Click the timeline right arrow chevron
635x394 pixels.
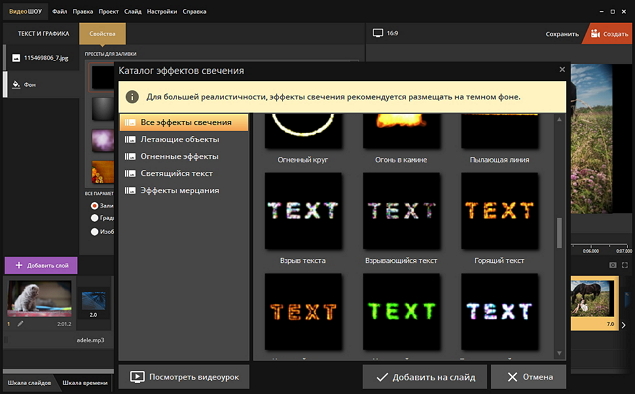click(x=624, y=325)
